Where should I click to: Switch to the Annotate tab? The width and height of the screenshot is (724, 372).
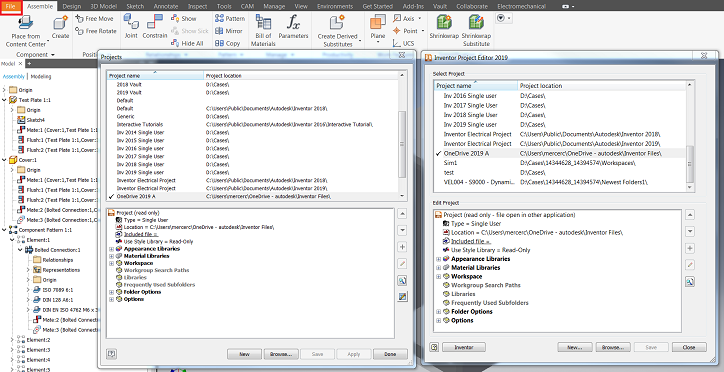click(x=166, y=6)
